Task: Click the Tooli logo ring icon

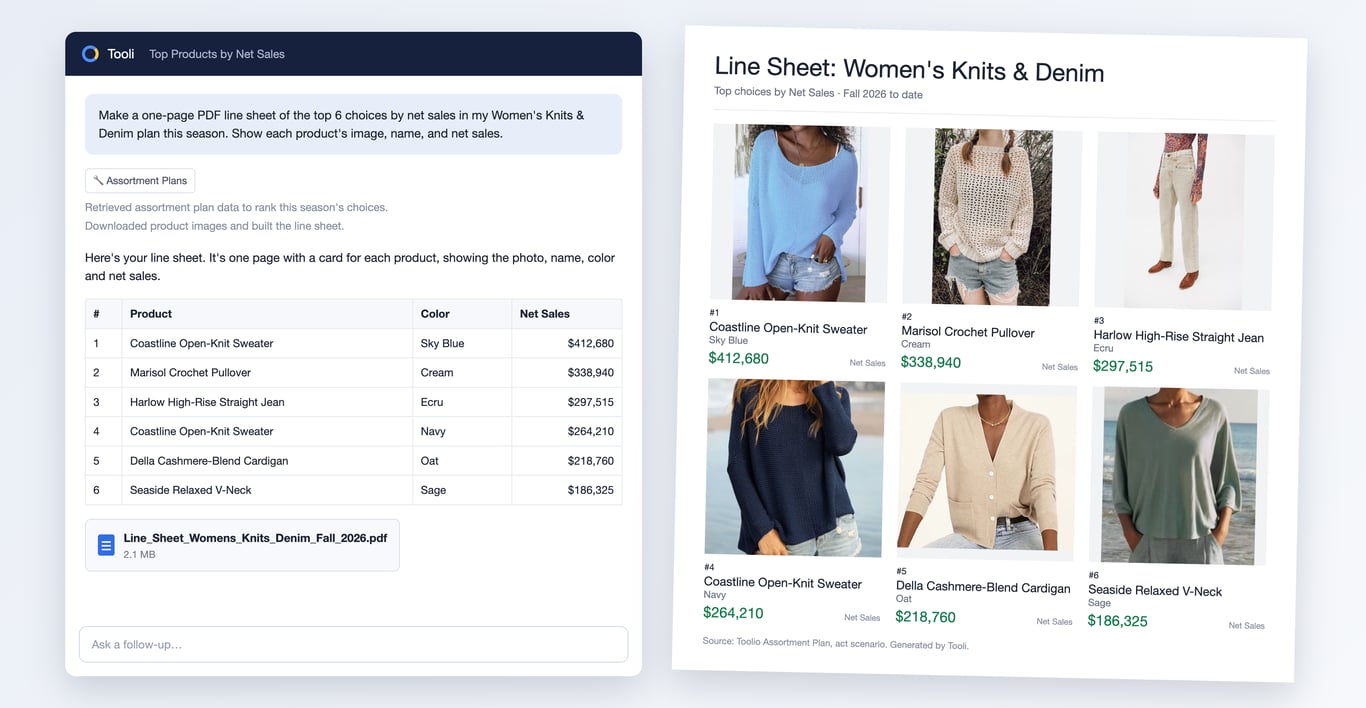Action: coord(90,54)
